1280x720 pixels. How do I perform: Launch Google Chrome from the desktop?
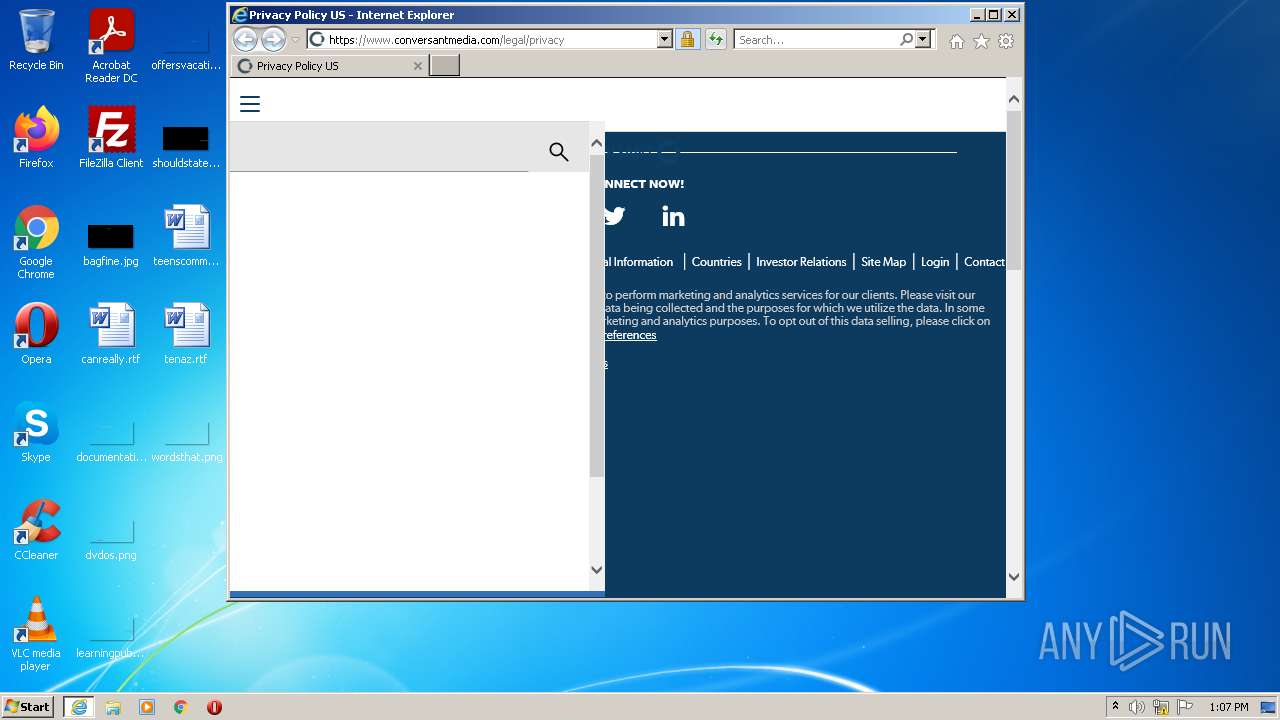pos(36,242)
